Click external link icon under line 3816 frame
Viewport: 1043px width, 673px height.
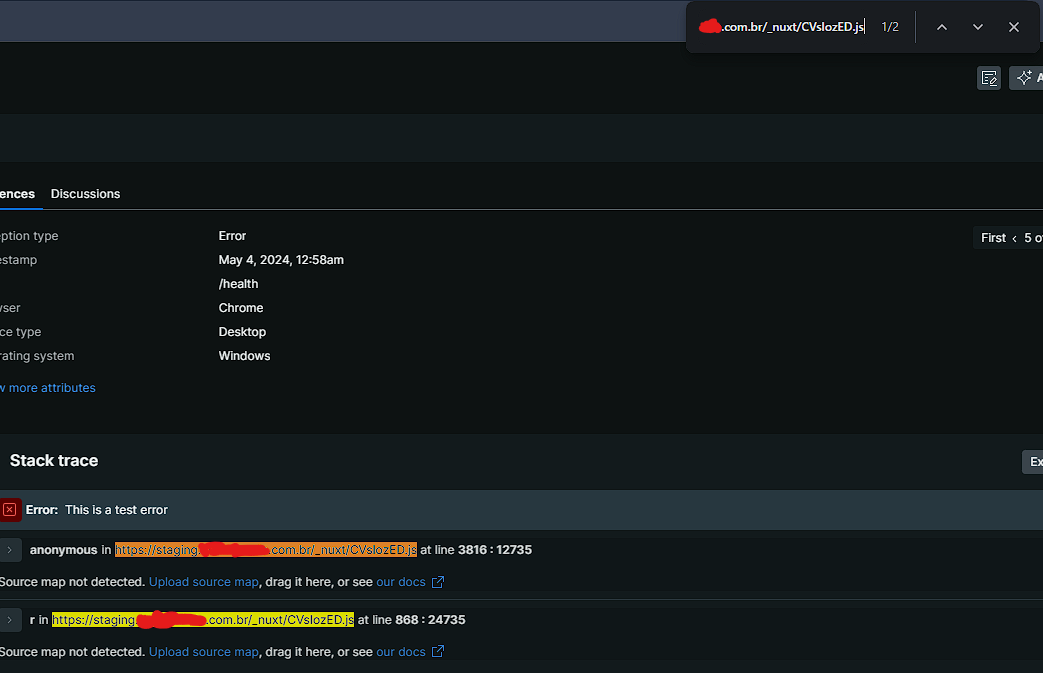coord(438,582)
